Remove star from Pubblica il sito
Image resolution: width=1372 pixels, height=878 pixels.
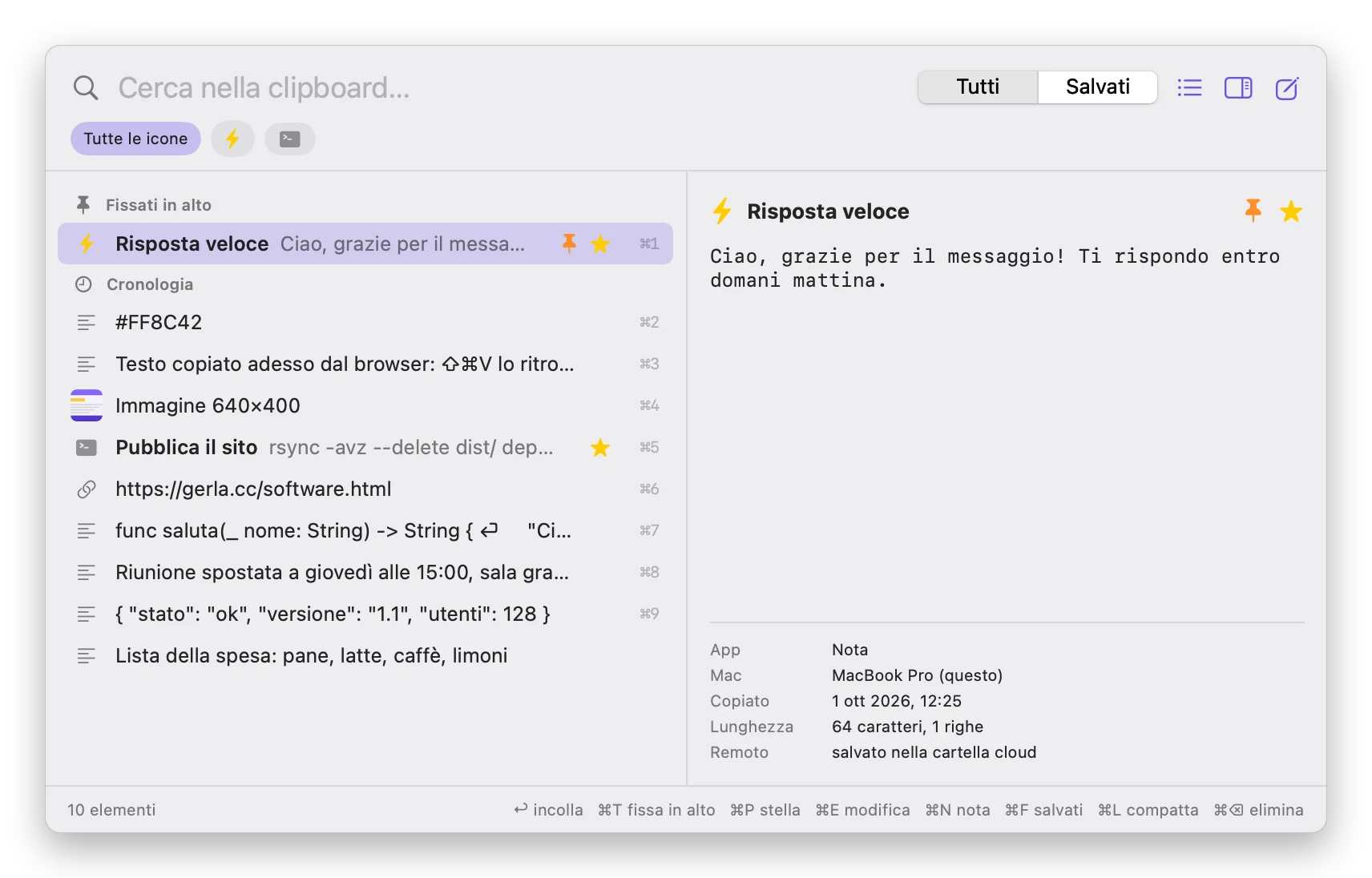click(600, 447)
